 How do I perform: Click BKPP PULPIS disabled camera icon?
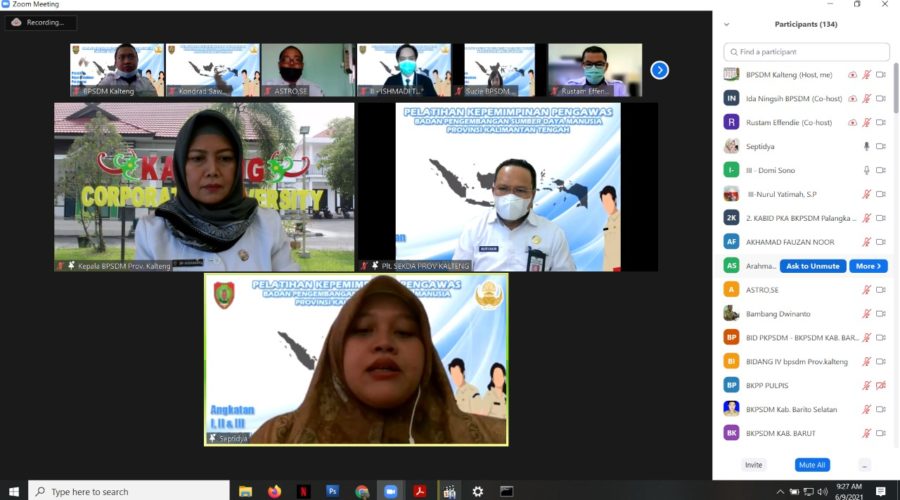point(881,386)
